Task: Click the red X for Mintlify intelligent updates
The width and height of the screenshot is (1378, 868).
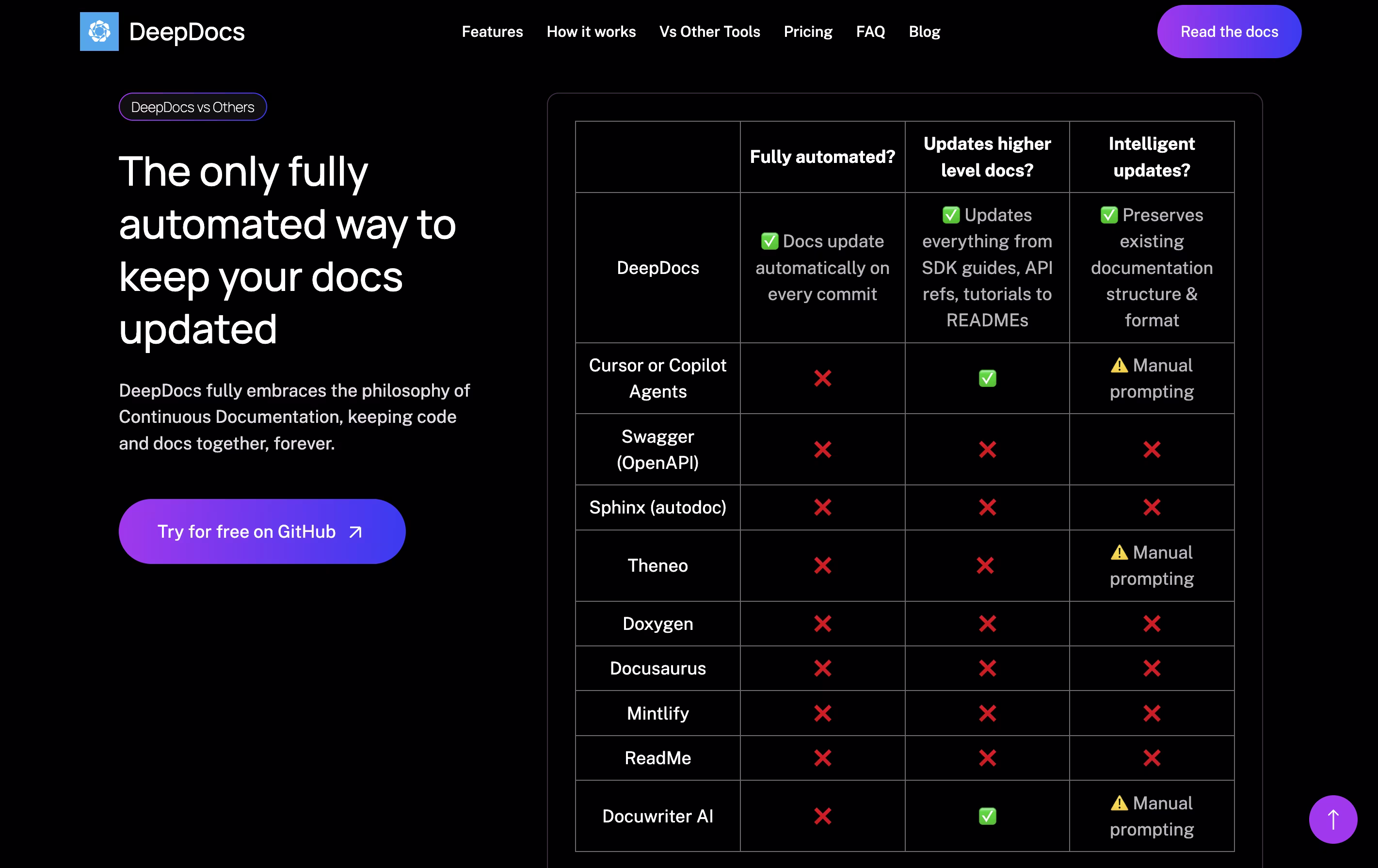Action: point(1152,713)
